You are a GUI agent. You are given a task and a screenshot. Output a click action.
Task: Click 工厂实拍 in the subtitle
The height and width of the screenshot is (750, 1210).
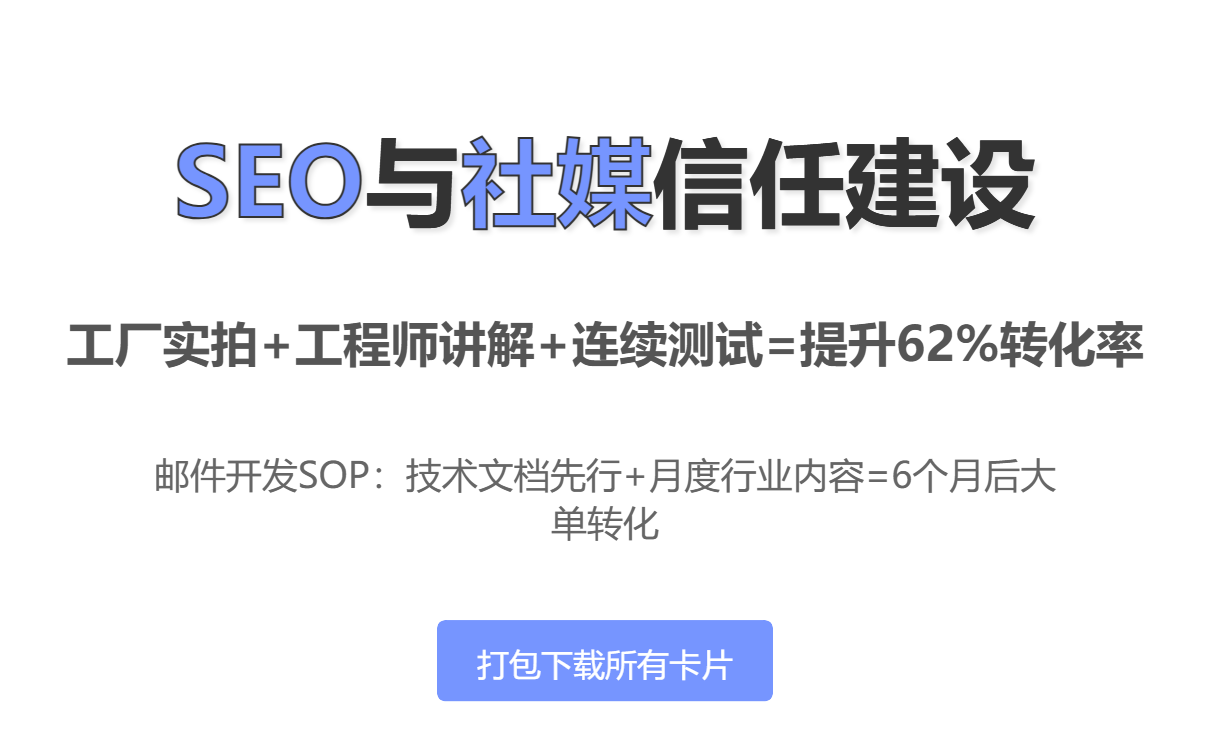(x=162, y=346)
